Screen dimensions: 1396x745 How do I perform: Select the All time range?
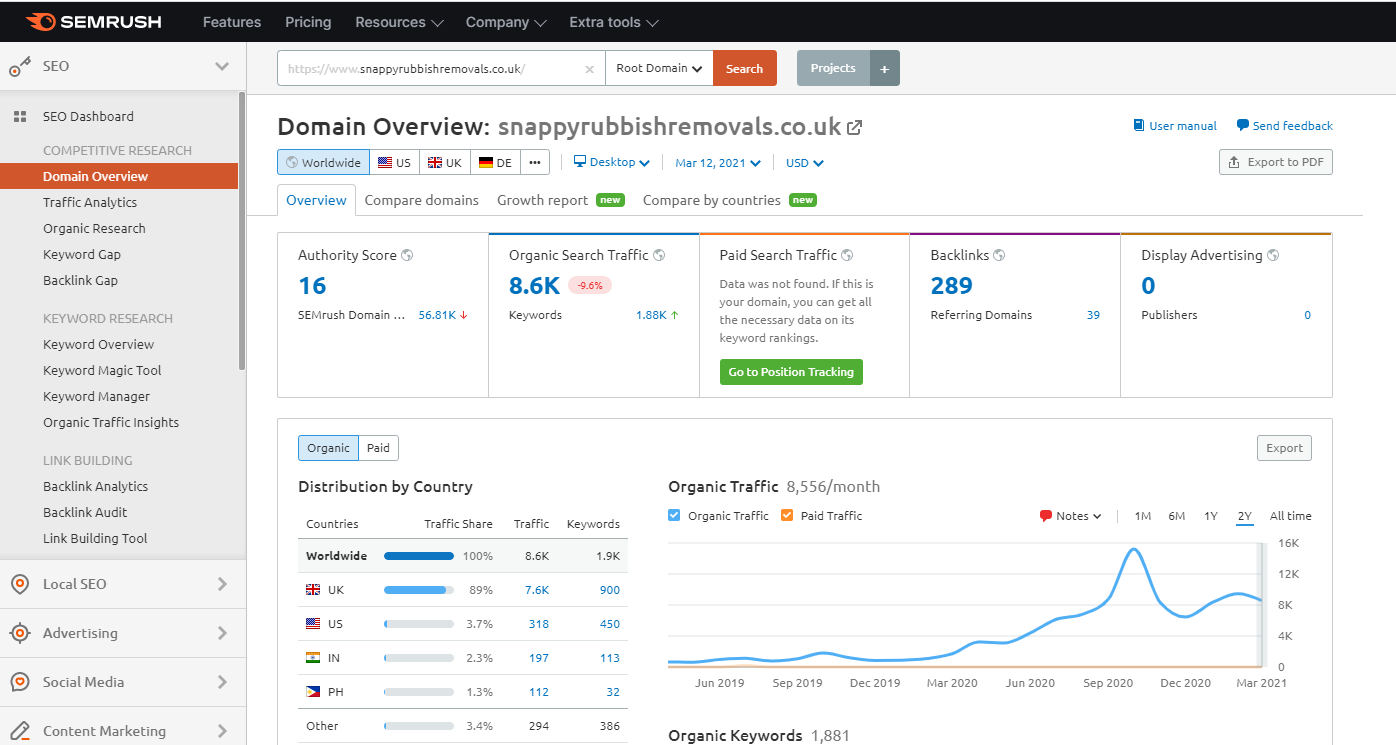tap(1290, 516)
